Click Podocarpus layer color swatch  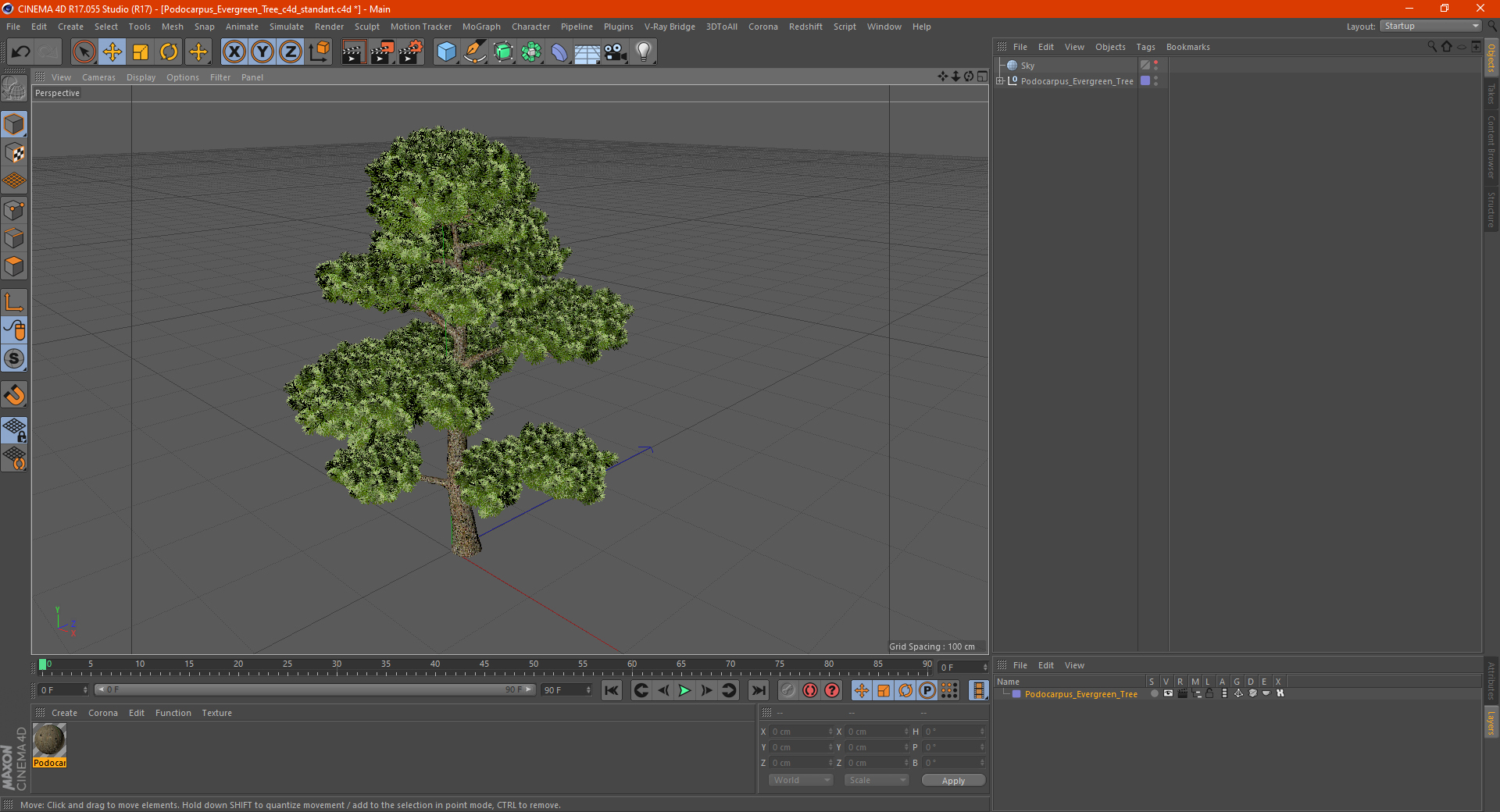coord(1016,694)
